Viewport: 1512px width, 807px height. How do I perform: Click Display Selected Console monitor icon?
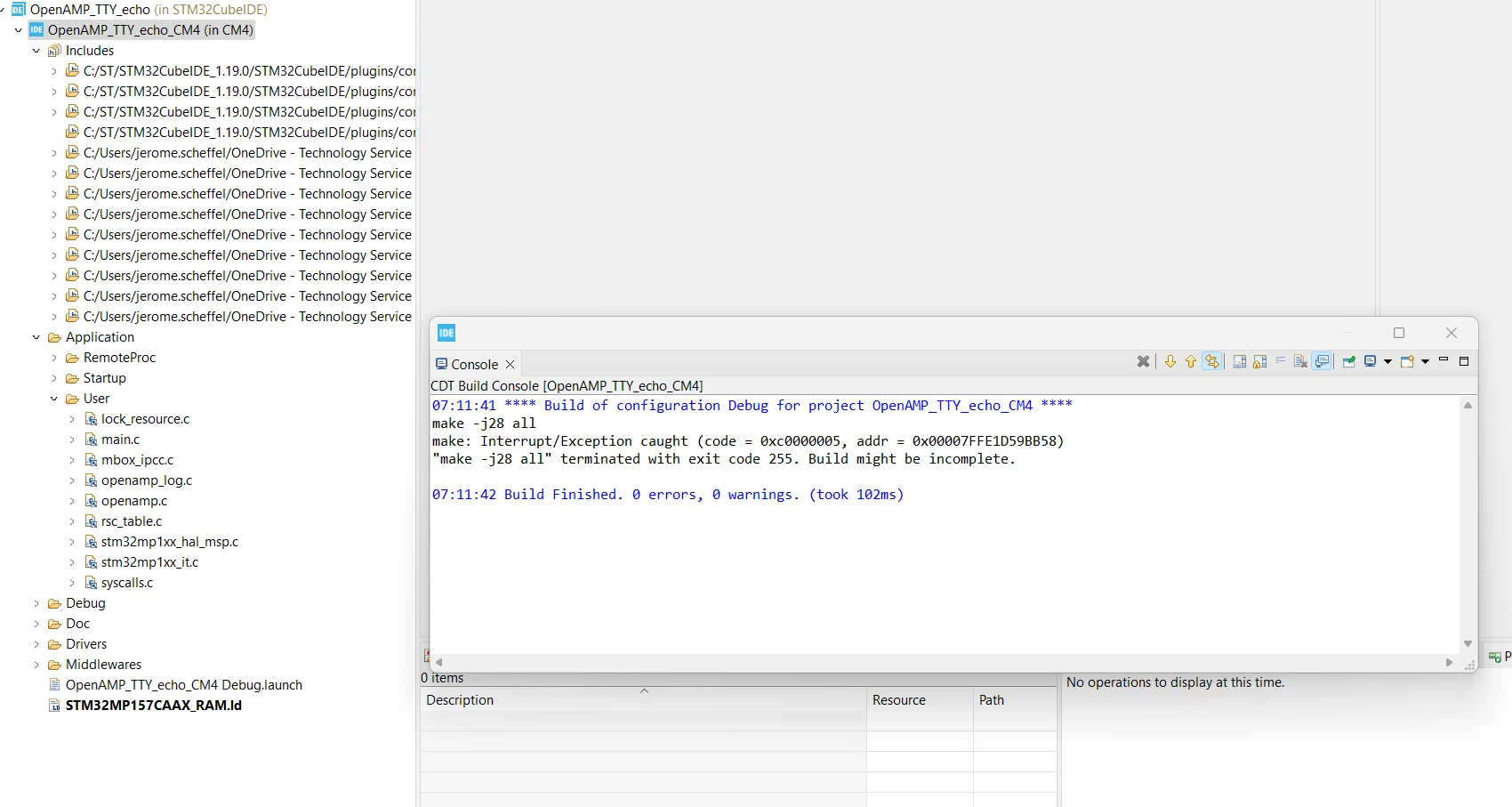point(1371,361)
